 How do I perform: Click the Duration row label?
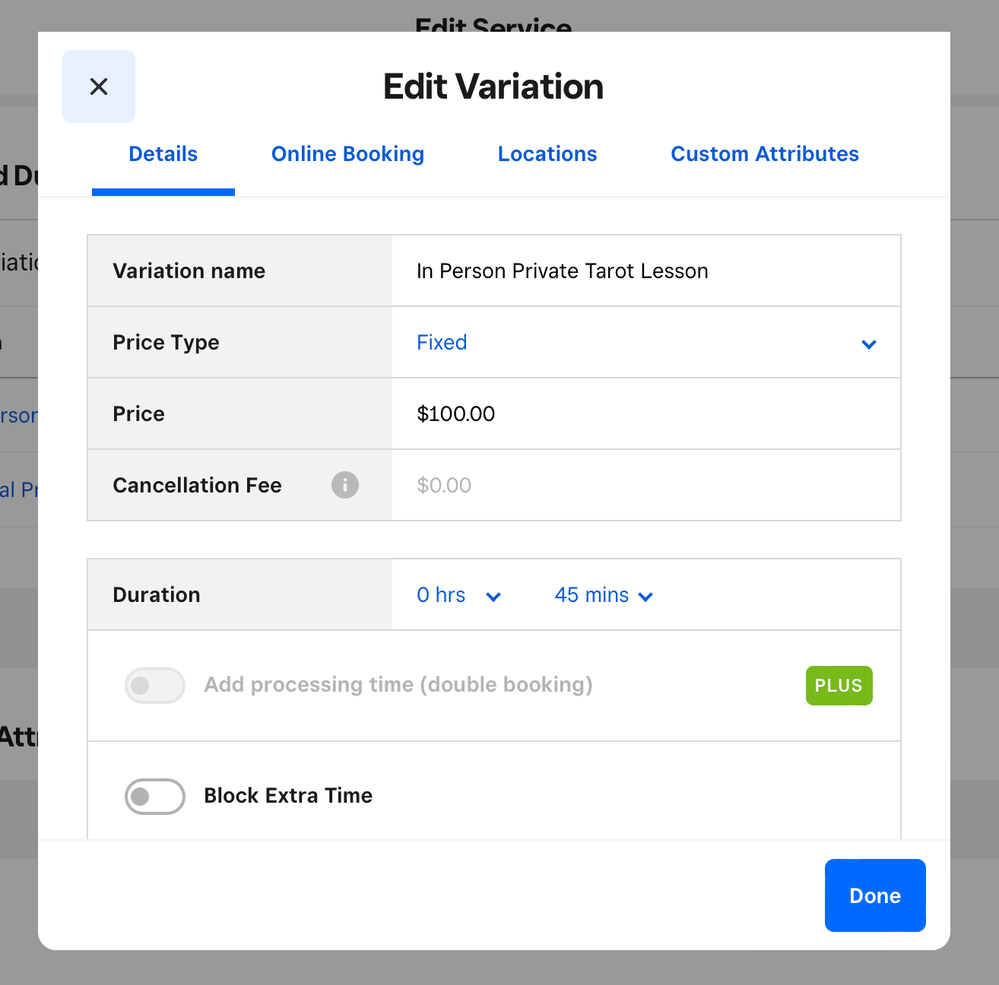[157, 595]
